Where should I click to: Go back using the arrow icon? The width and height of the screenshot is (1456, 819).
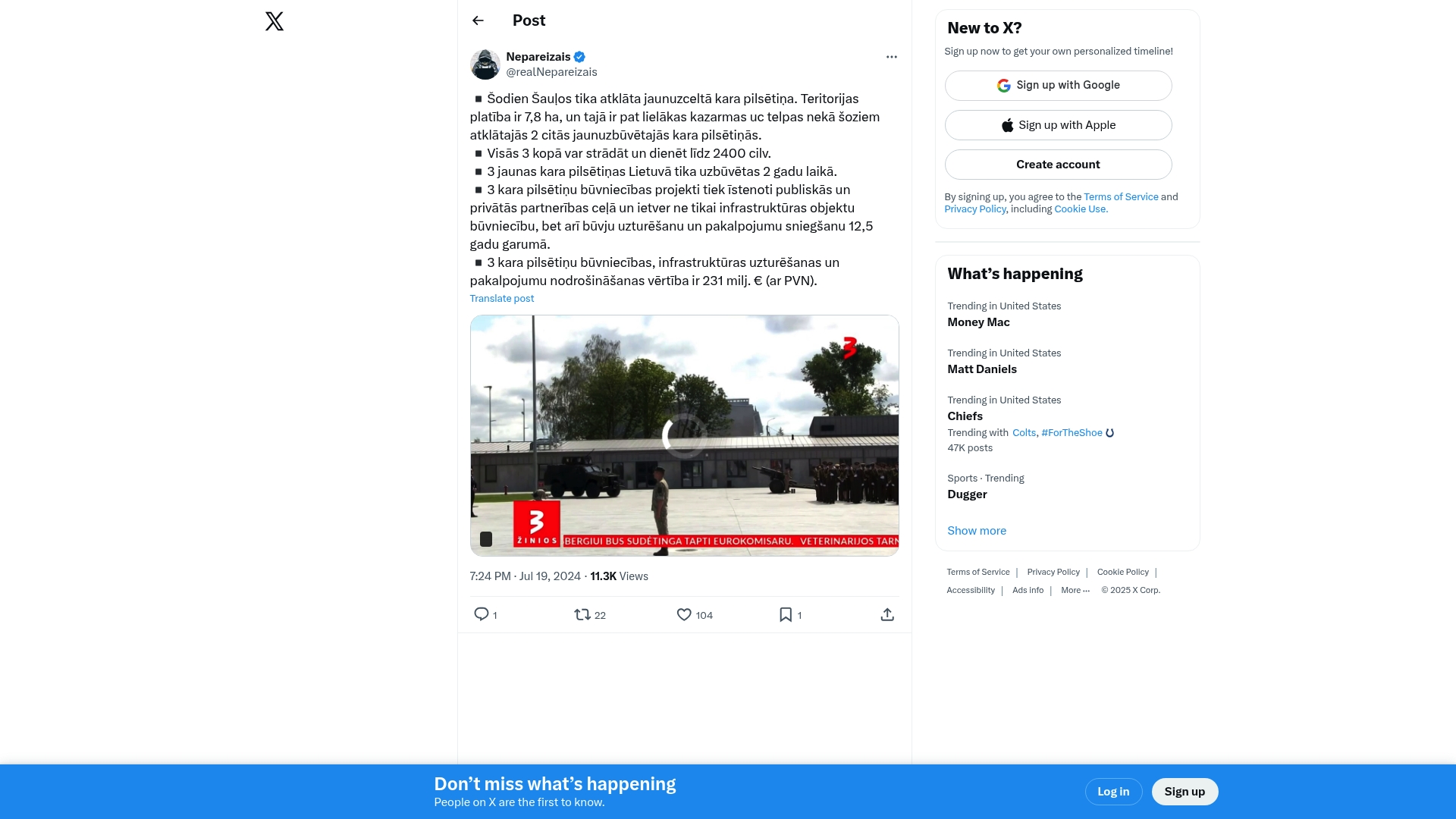point(478,20)
